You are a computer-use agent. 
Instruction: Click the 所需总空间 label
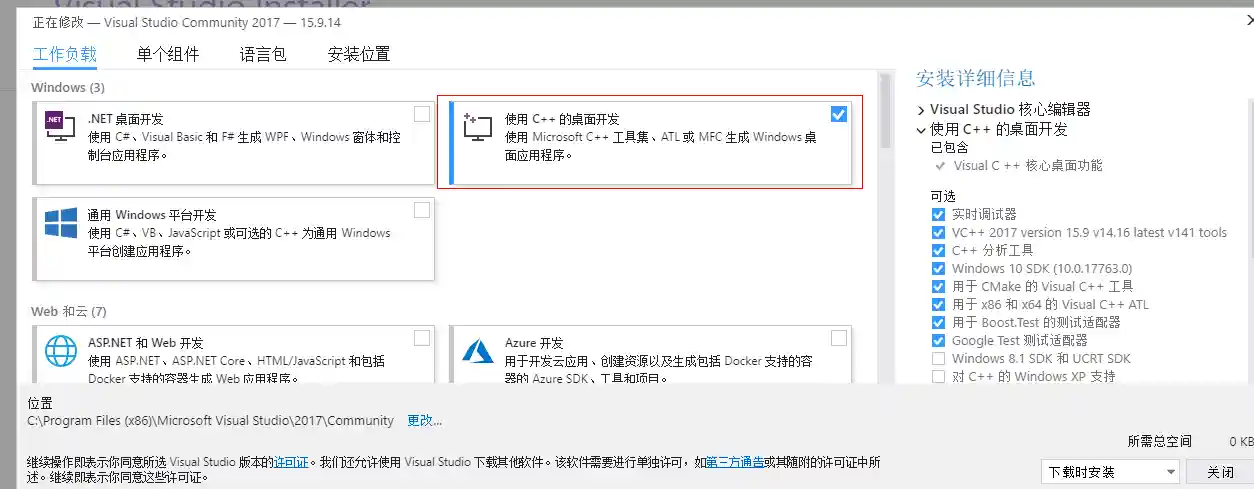[1159, 441]
